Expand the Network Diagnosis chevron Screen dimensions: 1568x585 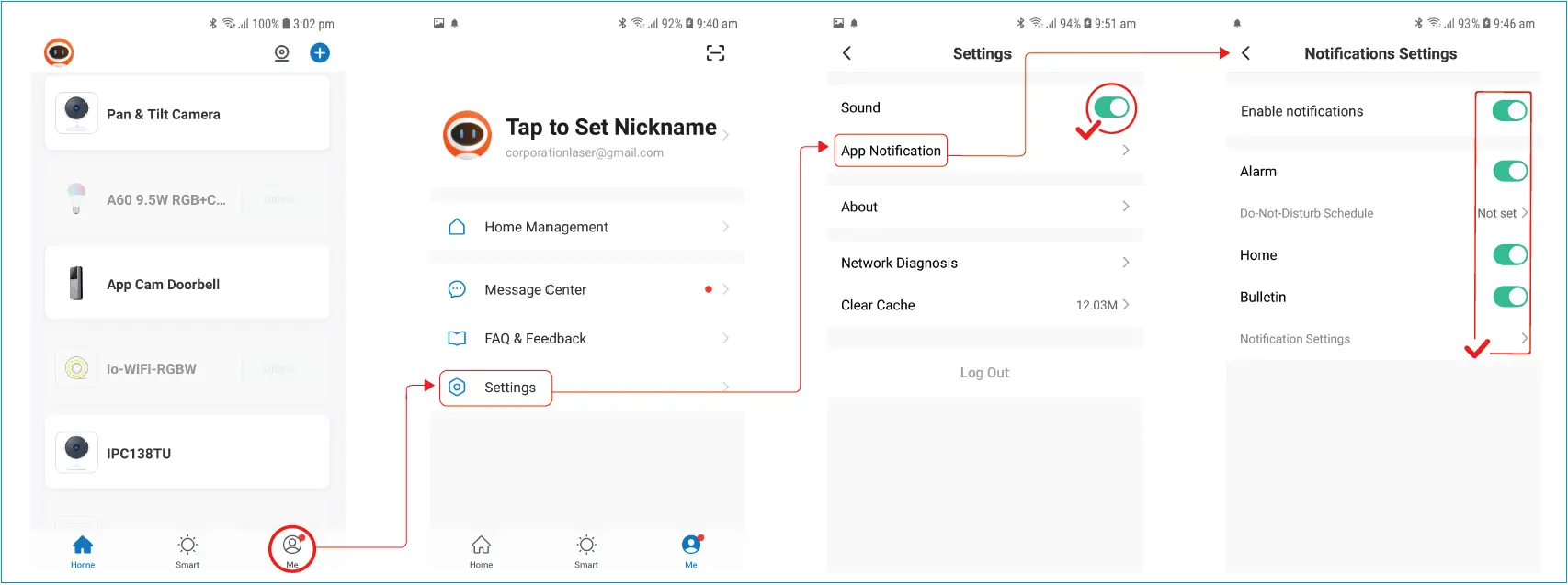pyautogui.click(x=1126, y=263)
